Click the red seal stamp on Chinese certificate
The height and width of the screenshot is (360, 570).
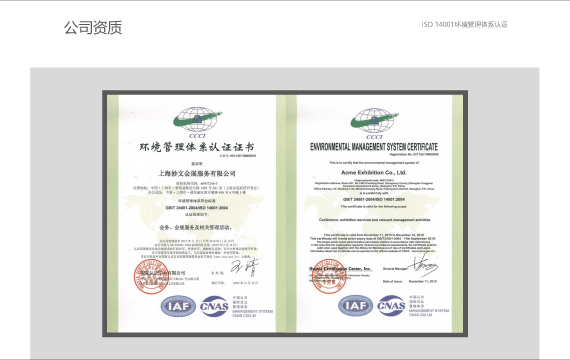(x=151, y=276)
